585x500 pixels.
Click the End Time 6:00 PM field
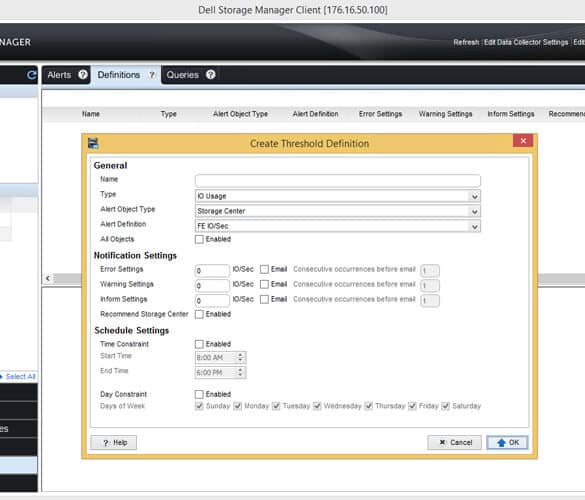pyautogui.click(x=216, y=372)
